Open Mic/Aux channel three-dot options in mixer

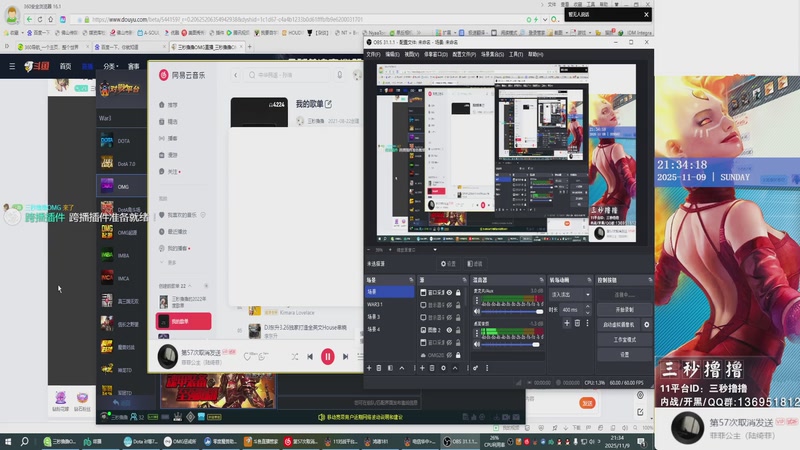[x=477, y=300]
